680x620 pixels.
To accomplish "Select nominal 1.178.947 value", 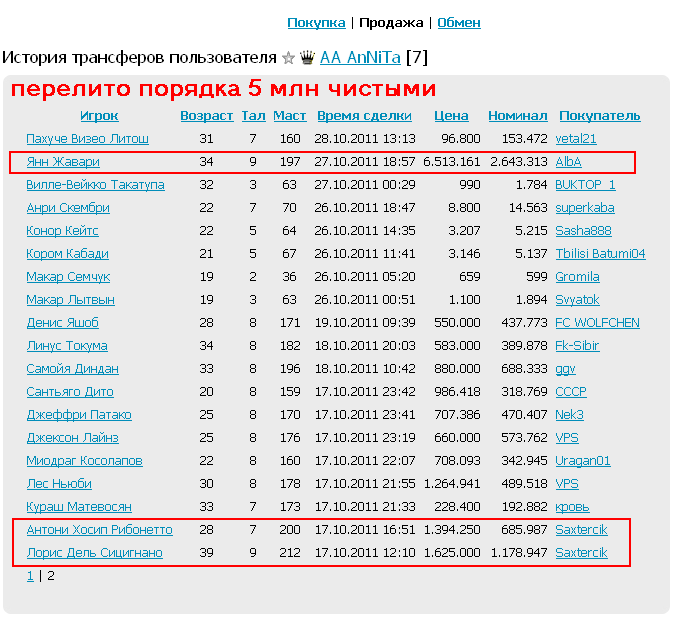I will click(x=519, y=552).
